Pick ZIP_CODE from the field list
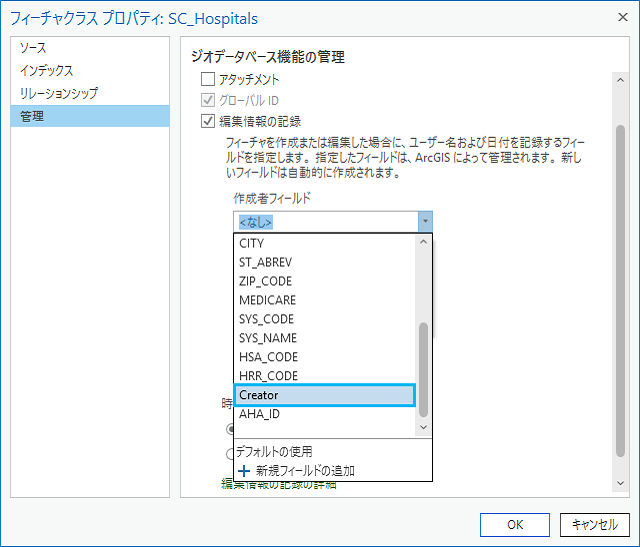The height and width of the screenshot is (547, 640). click(324, 281)
